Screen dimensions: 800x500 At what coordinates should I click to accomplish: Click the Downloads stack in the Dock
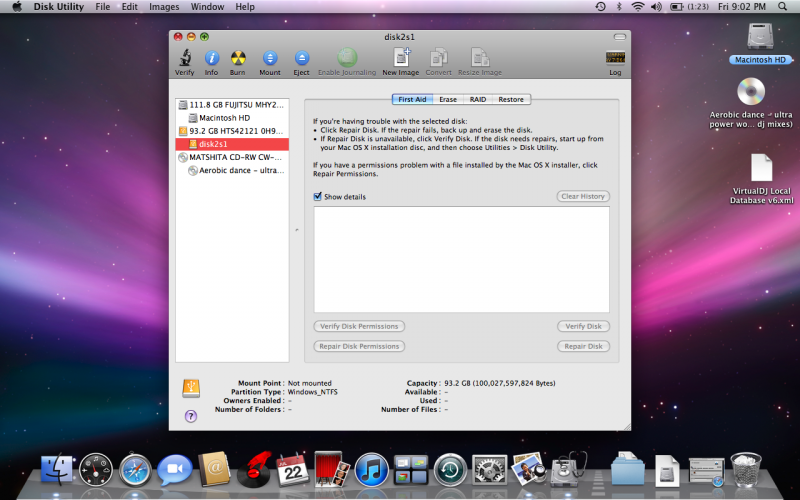click(628, 469)
